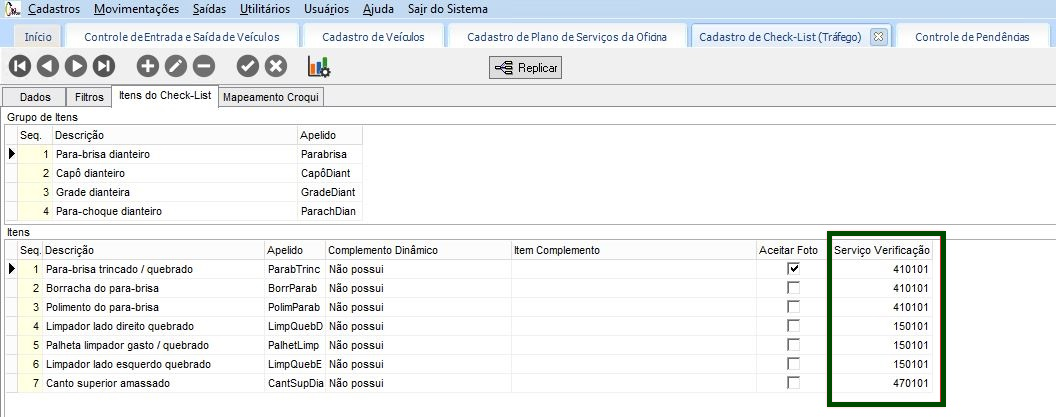Screen dimensions: 1056x417
Task: Switch to the Mapeamento Croqui tab
Action: [273, 97]
